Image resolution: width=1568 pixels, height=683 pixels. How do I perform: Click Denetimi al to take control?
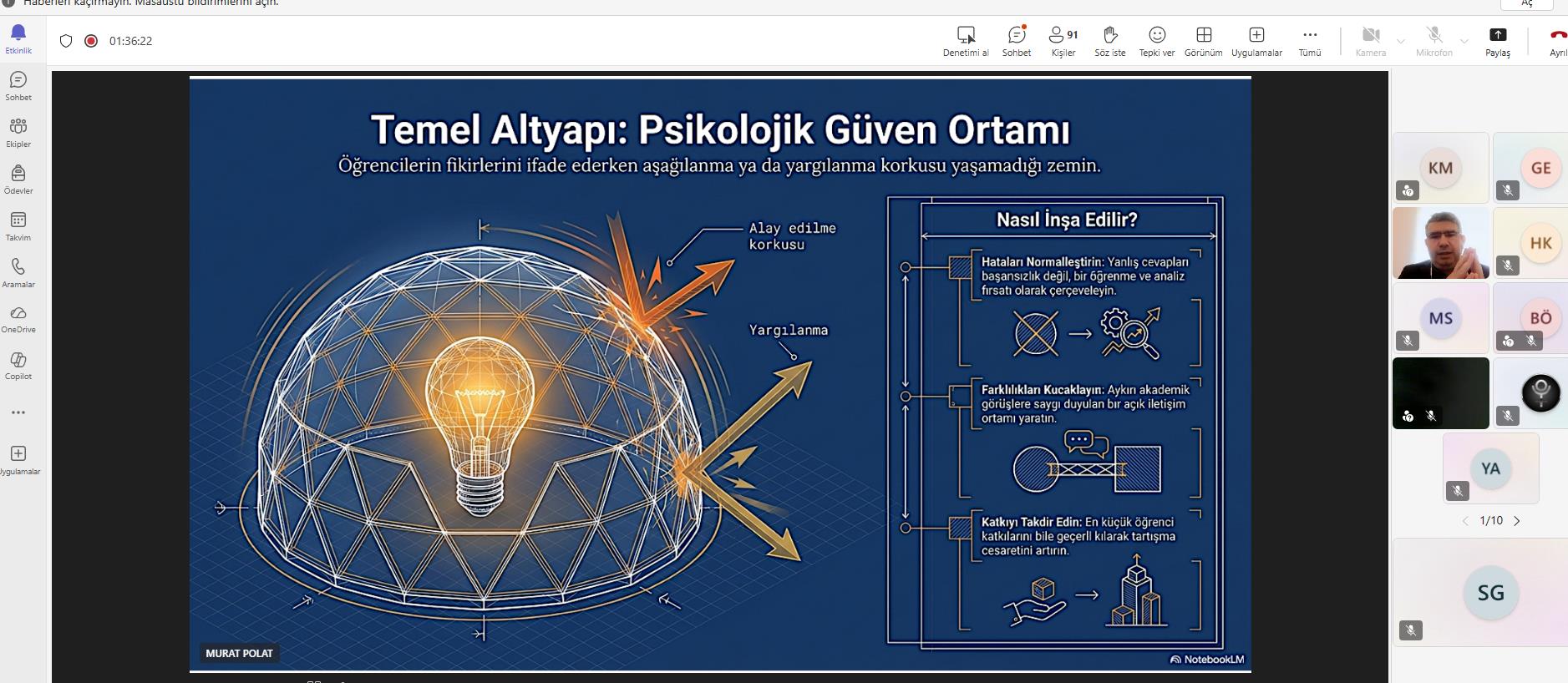click(x=966, y=40)
